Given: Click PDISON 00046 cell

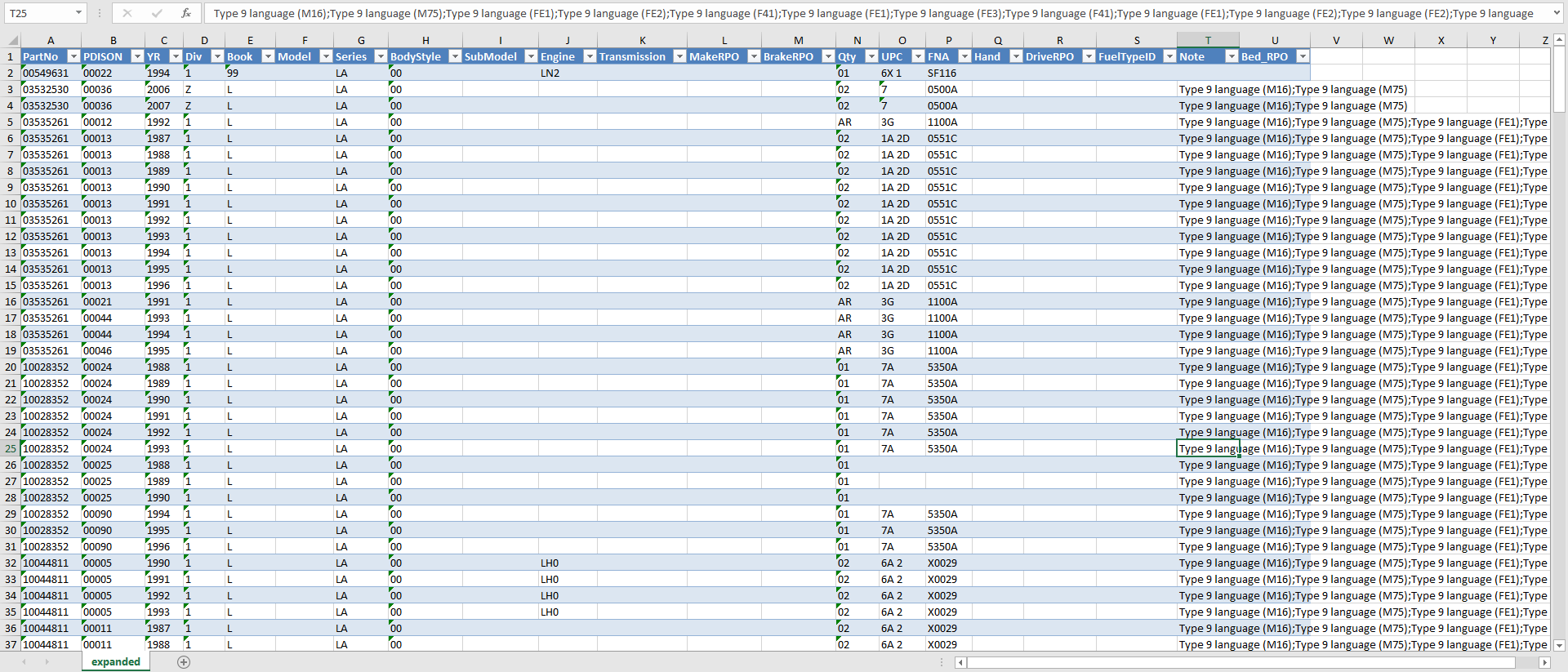Looking at the screenshot, I should [113, 350].
